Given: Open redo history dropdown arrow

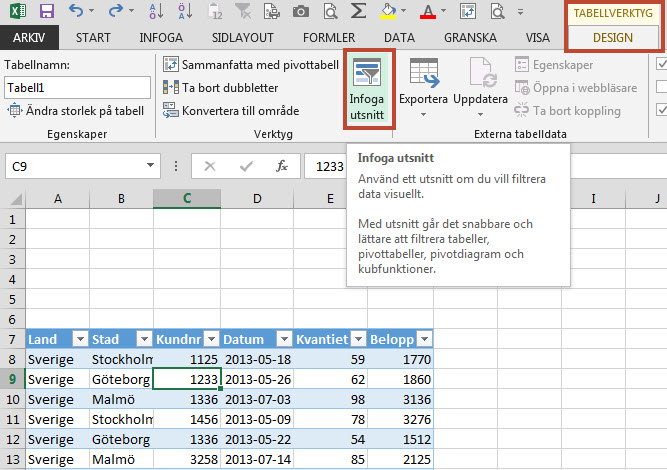Looking at the screenshot, I should [x=131, y=11].
